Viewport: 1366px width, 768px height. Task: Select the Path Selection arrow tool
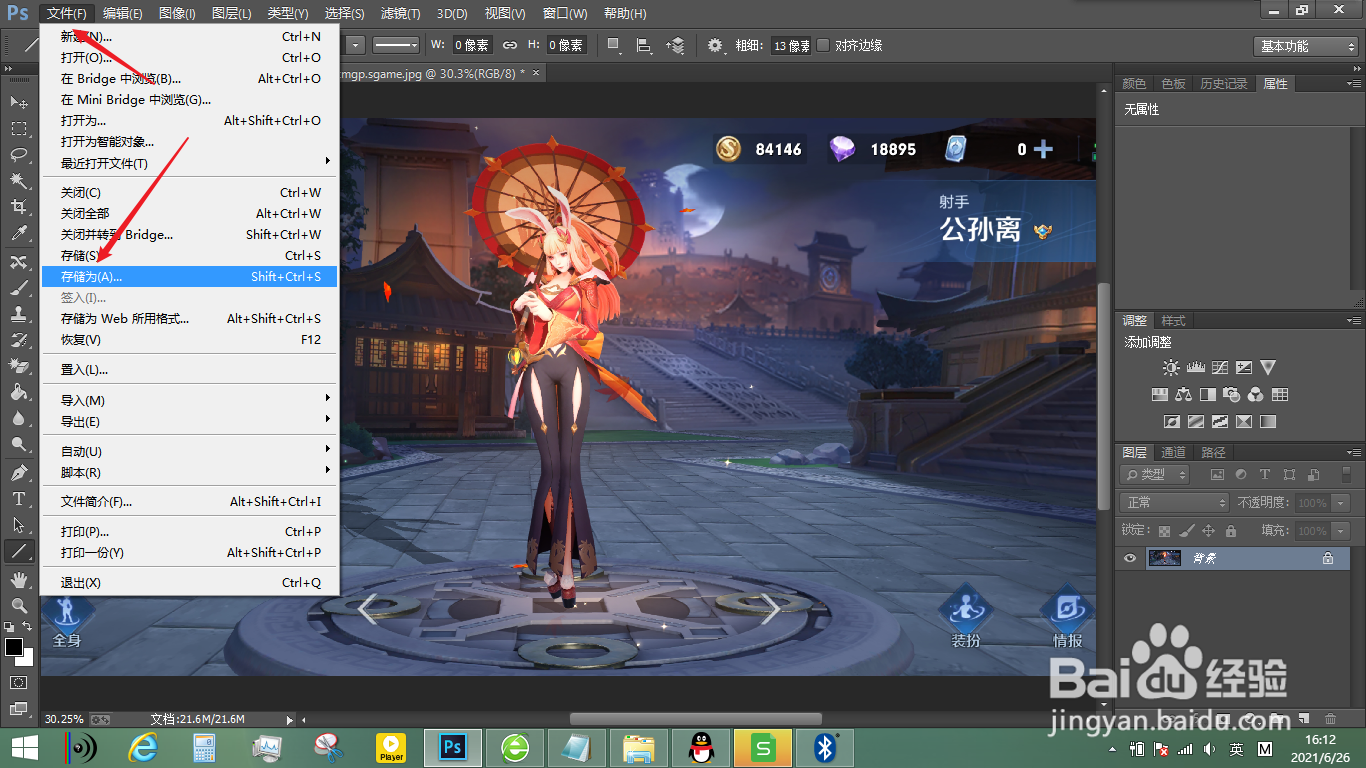click(18, 524)
